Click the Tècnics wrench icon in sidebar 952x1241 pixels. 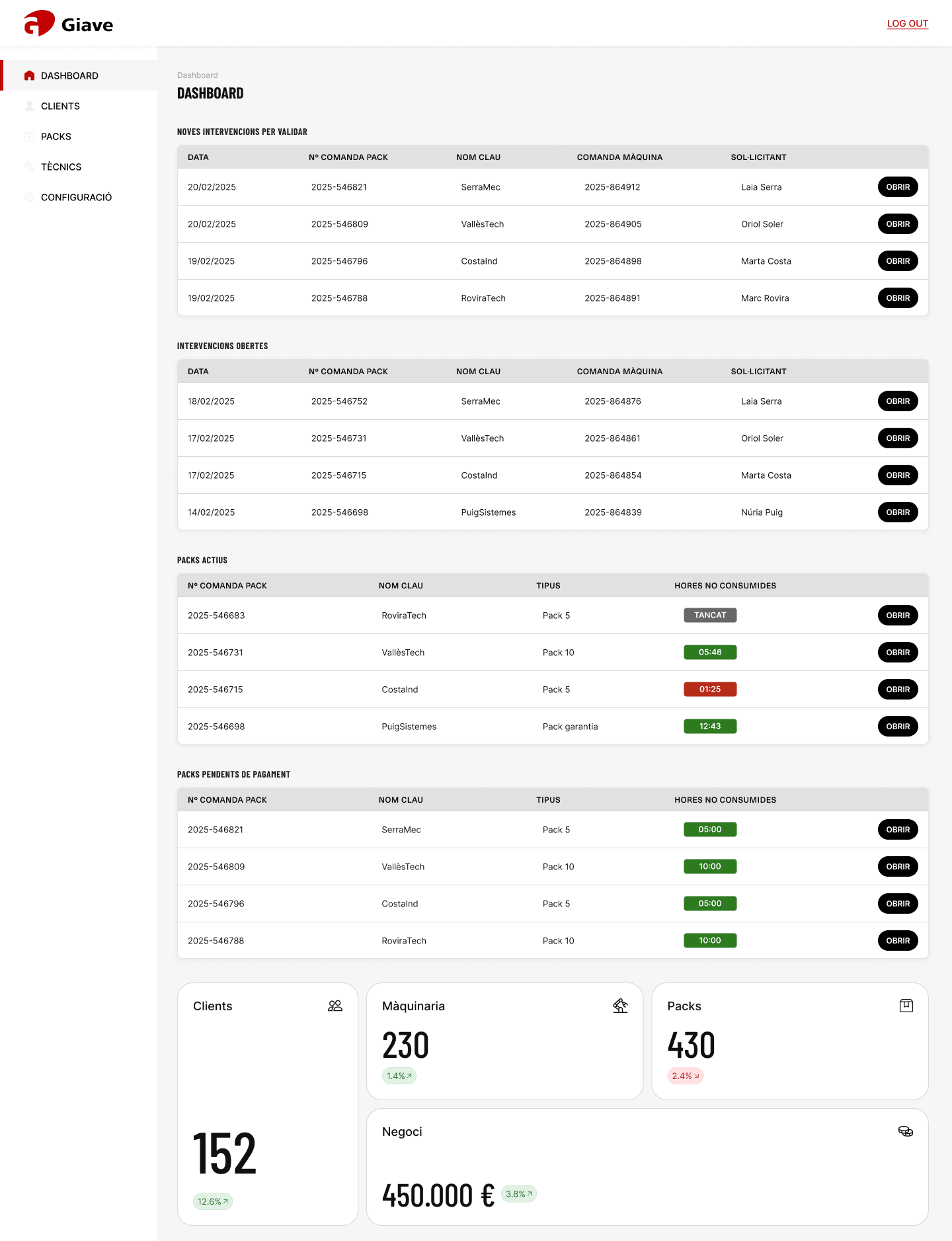(29, 167)
